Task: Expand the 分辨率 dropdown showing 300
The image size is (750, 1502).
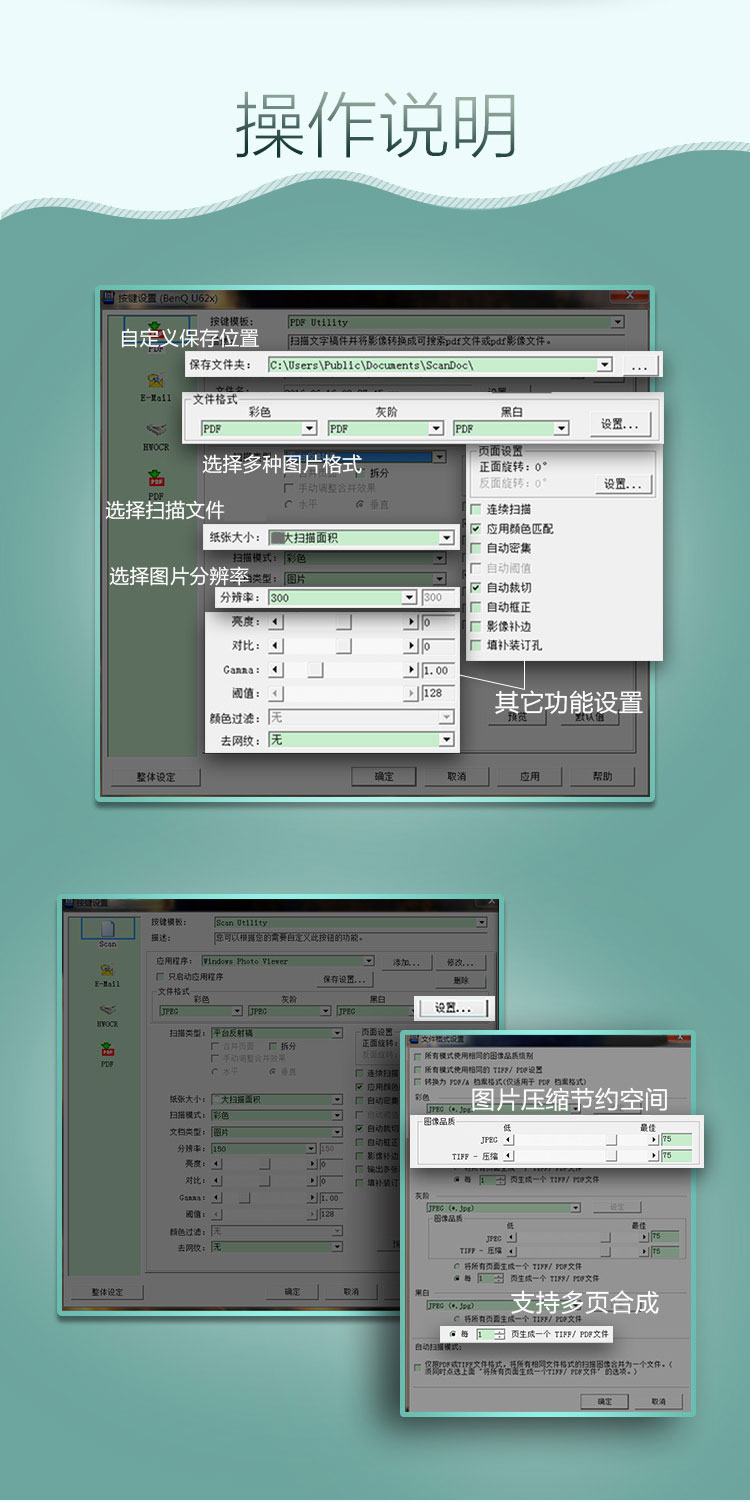Action: pyautogui.click(x=408, y=597)
